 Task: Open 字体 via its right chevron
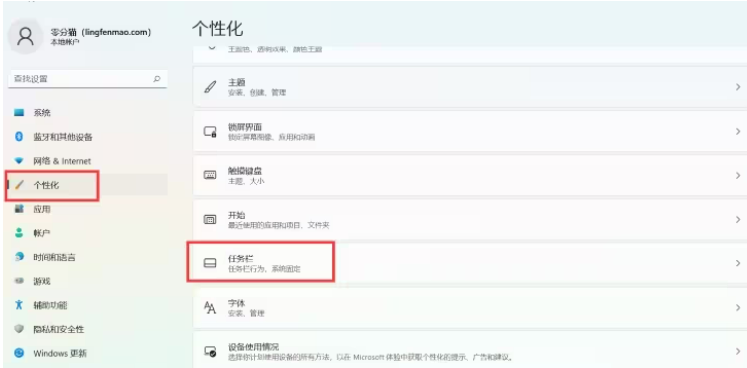pos(738,307)
